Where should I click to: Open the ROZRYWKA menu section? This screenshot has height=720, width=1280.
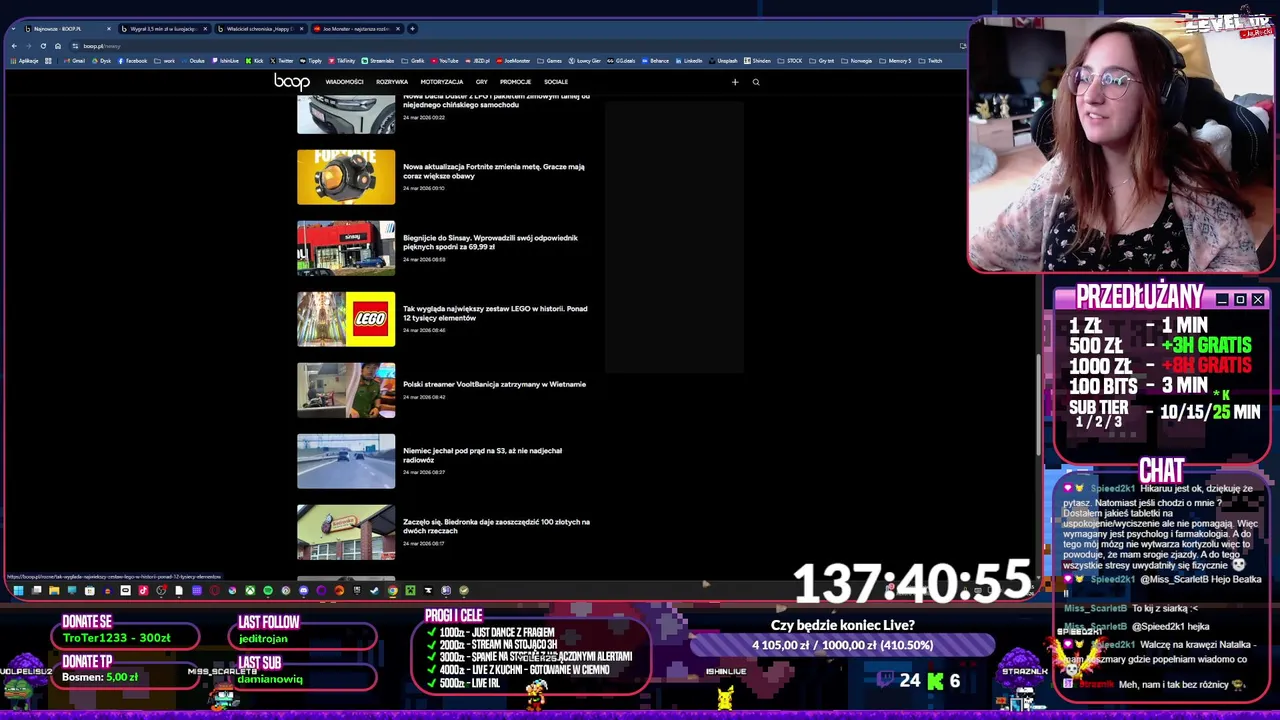392,82
